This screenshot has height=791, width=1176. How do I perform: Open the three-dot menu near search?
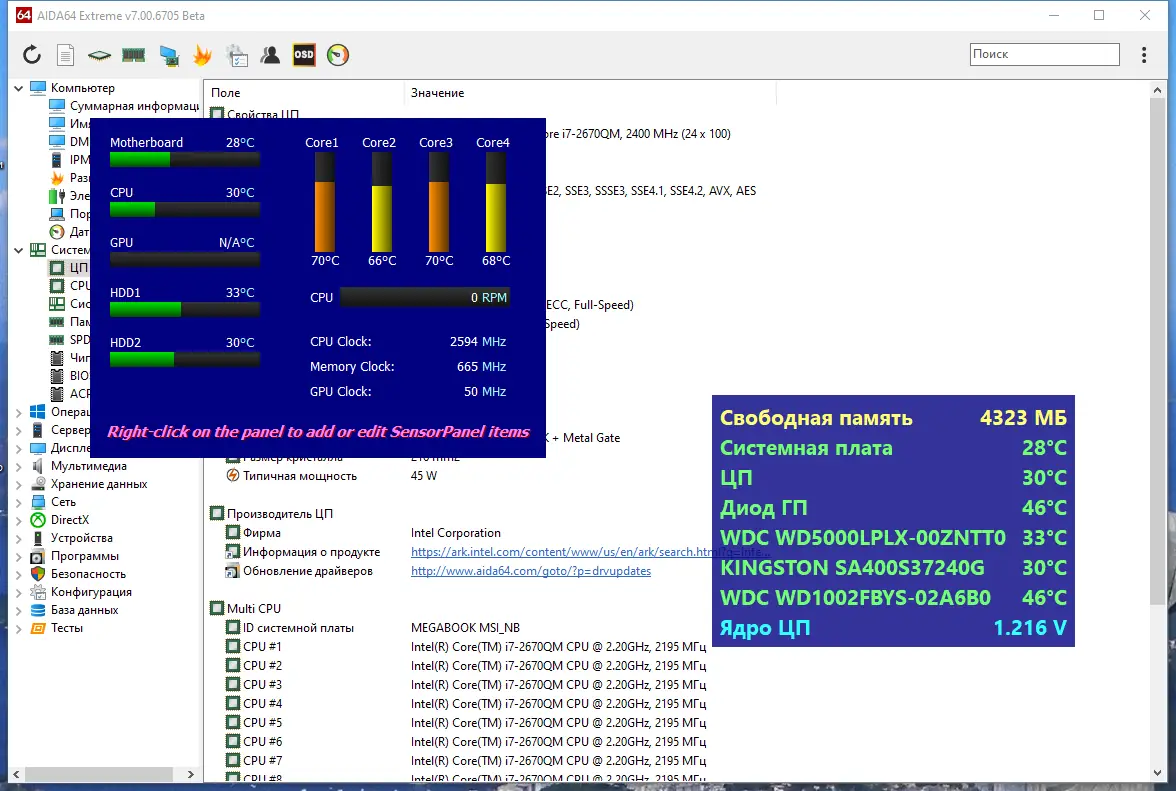[x=1145, y=55]
